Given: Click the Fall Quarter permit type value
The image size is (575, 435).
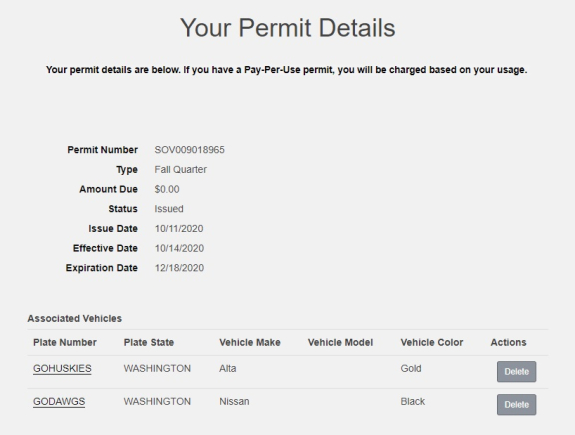Looking at the screenshot, I should coord(180,169).
